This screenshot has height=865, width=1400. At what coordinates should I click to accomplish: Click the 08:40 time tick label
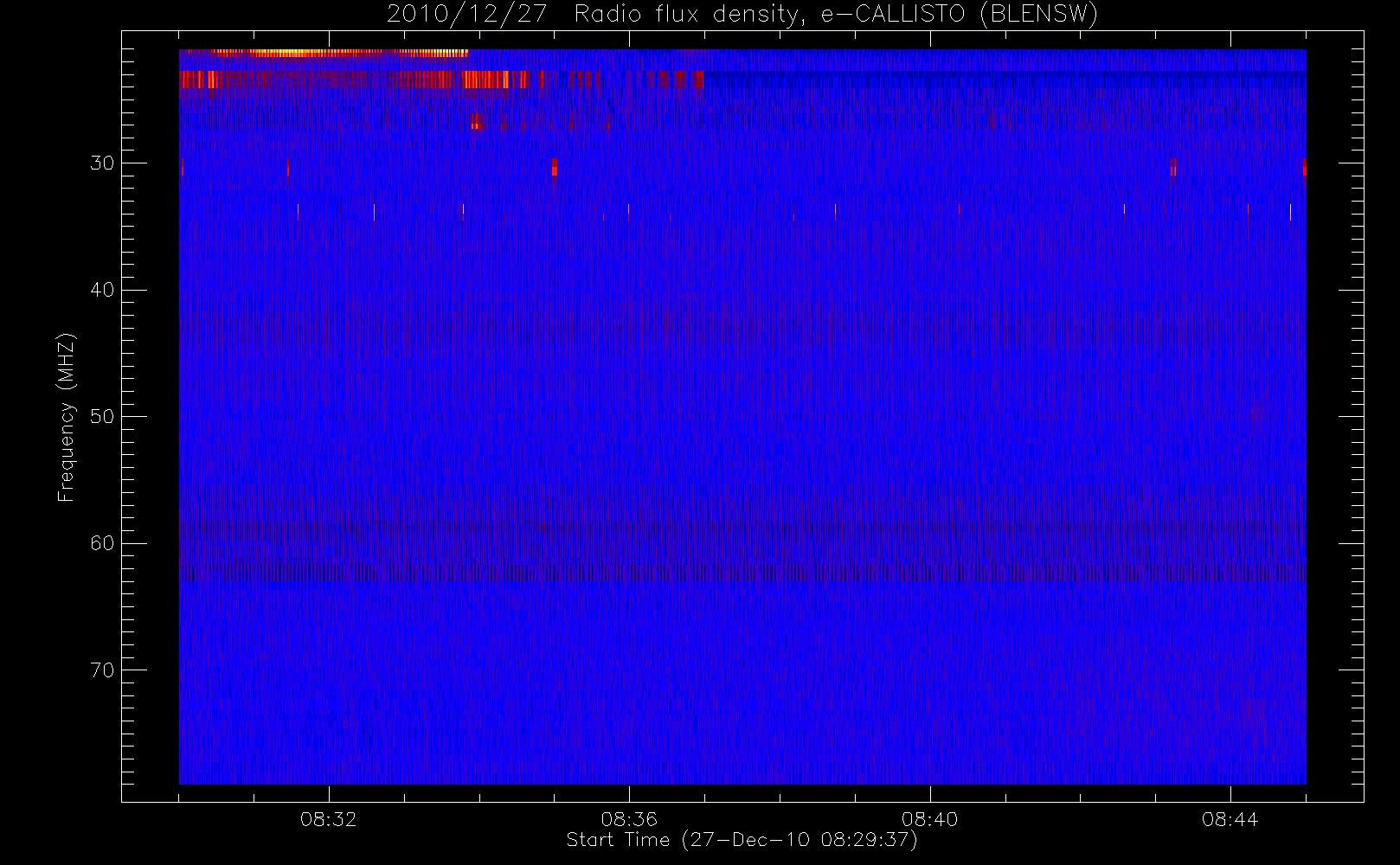pyautogui.click(x=929, y=819)
